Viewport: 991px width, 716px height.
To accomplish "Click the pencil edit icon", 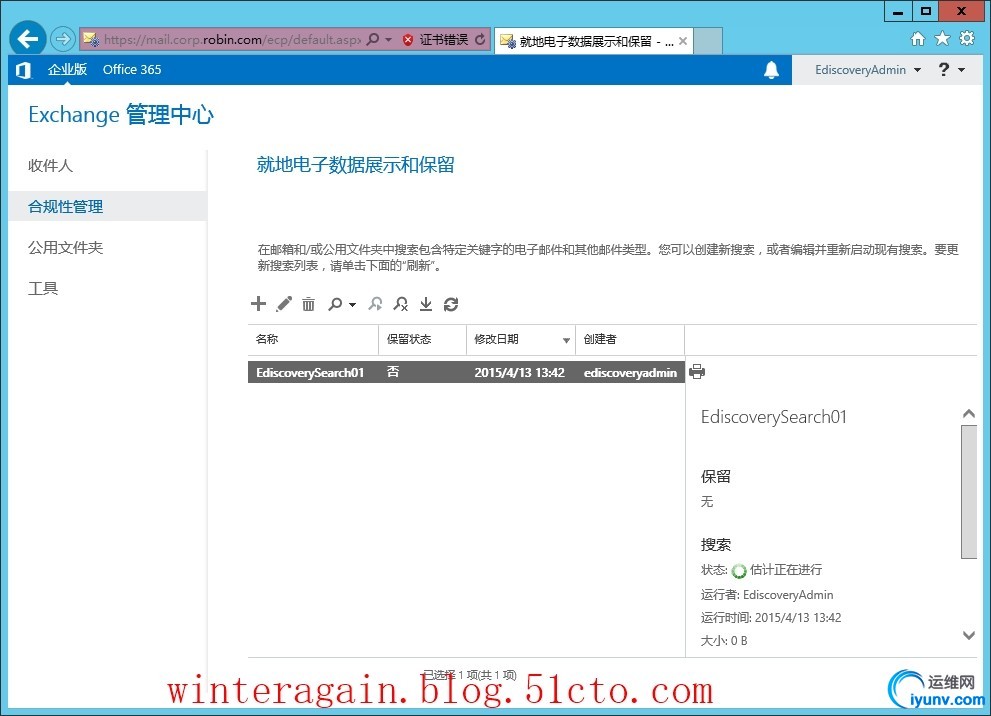I will pyautogui.click(x=284, y=304).
